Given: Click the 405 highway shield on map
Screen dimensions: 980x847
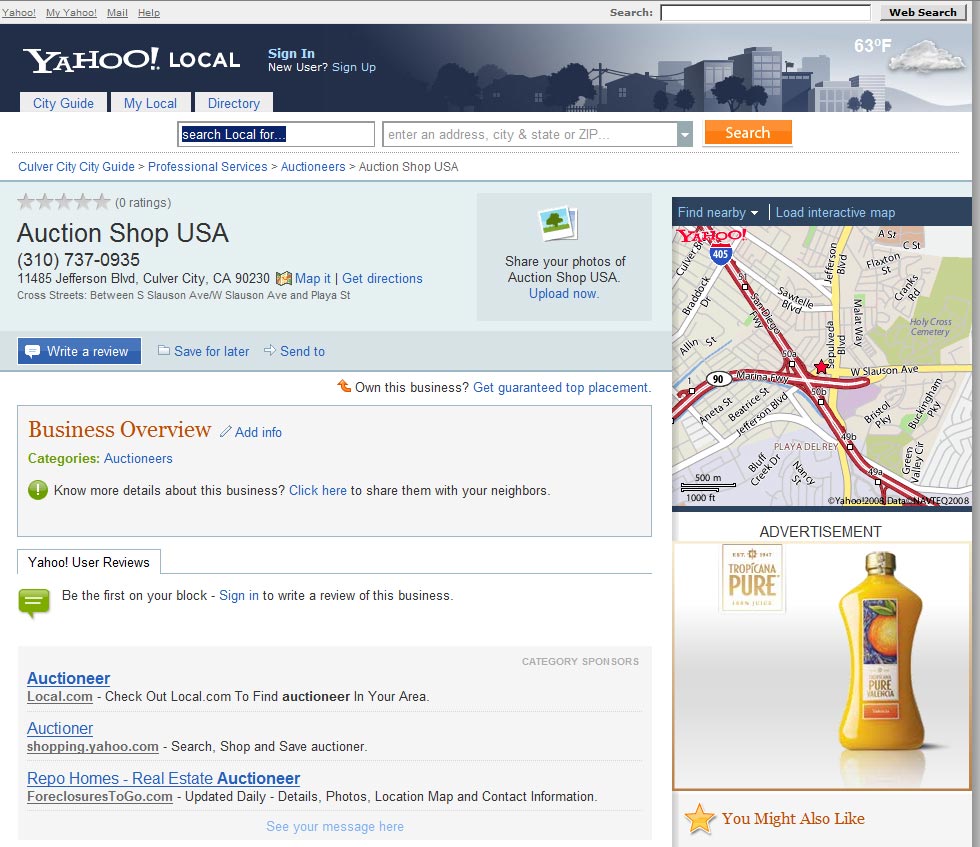Looking at the screenshot, I should 720,254.
